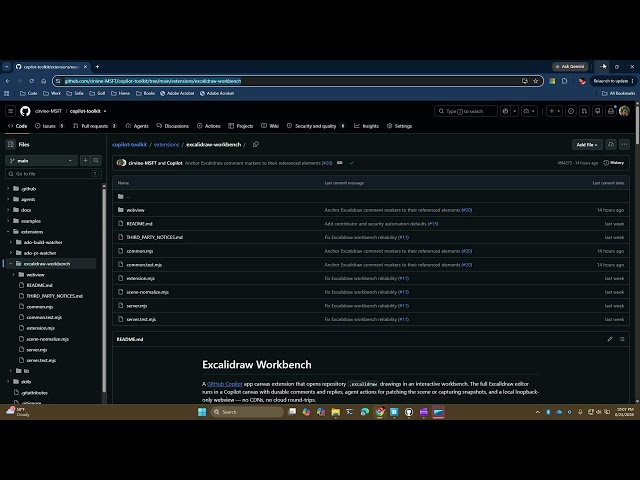Click the Microsoft colored squares extension icon
This screenshot has height=480, width=640.
coord(552,81)
